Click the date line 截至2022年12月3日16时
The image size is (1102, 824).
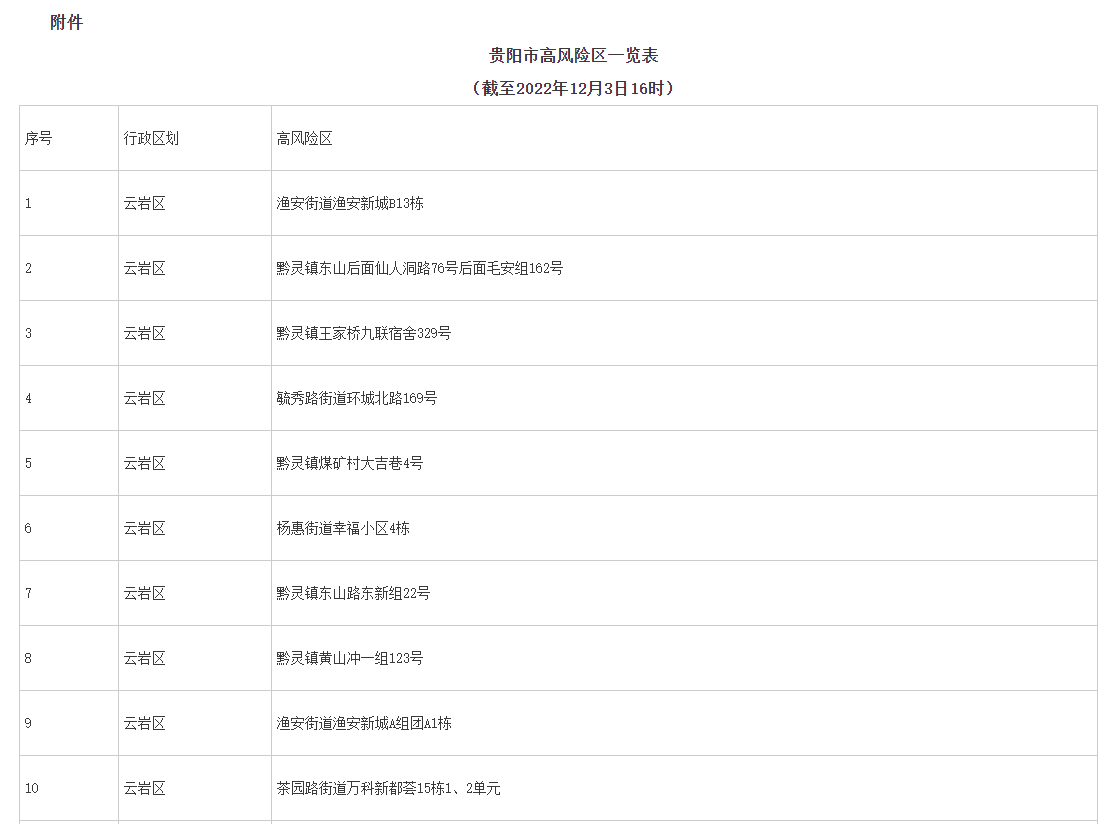click(573, 88)
